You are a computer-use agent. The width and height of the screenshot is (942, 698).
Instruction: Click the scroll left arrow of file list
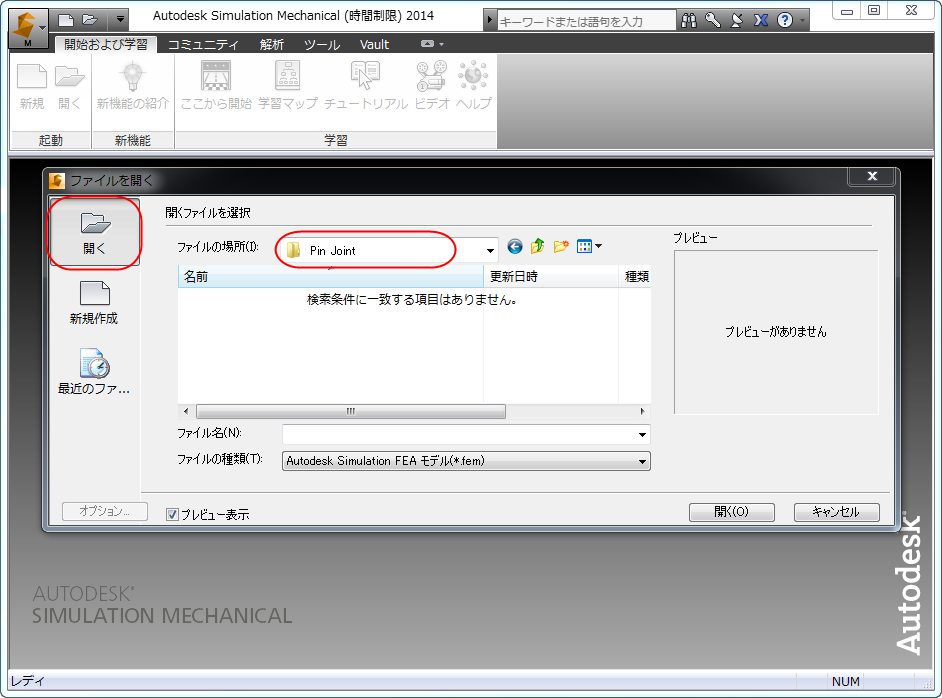(186, 411)
